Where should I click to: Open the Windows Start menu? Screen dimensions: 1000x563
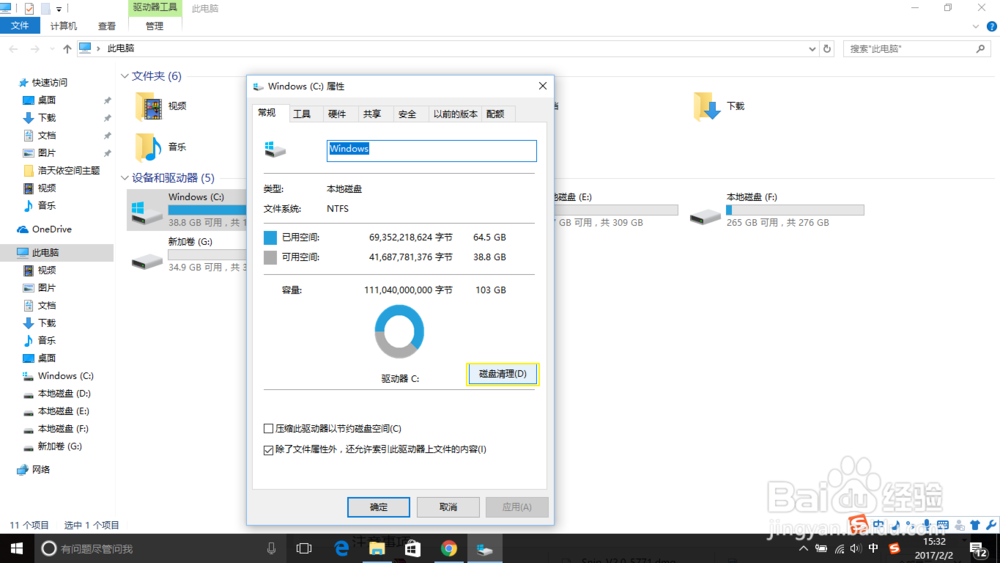point(17,548)
